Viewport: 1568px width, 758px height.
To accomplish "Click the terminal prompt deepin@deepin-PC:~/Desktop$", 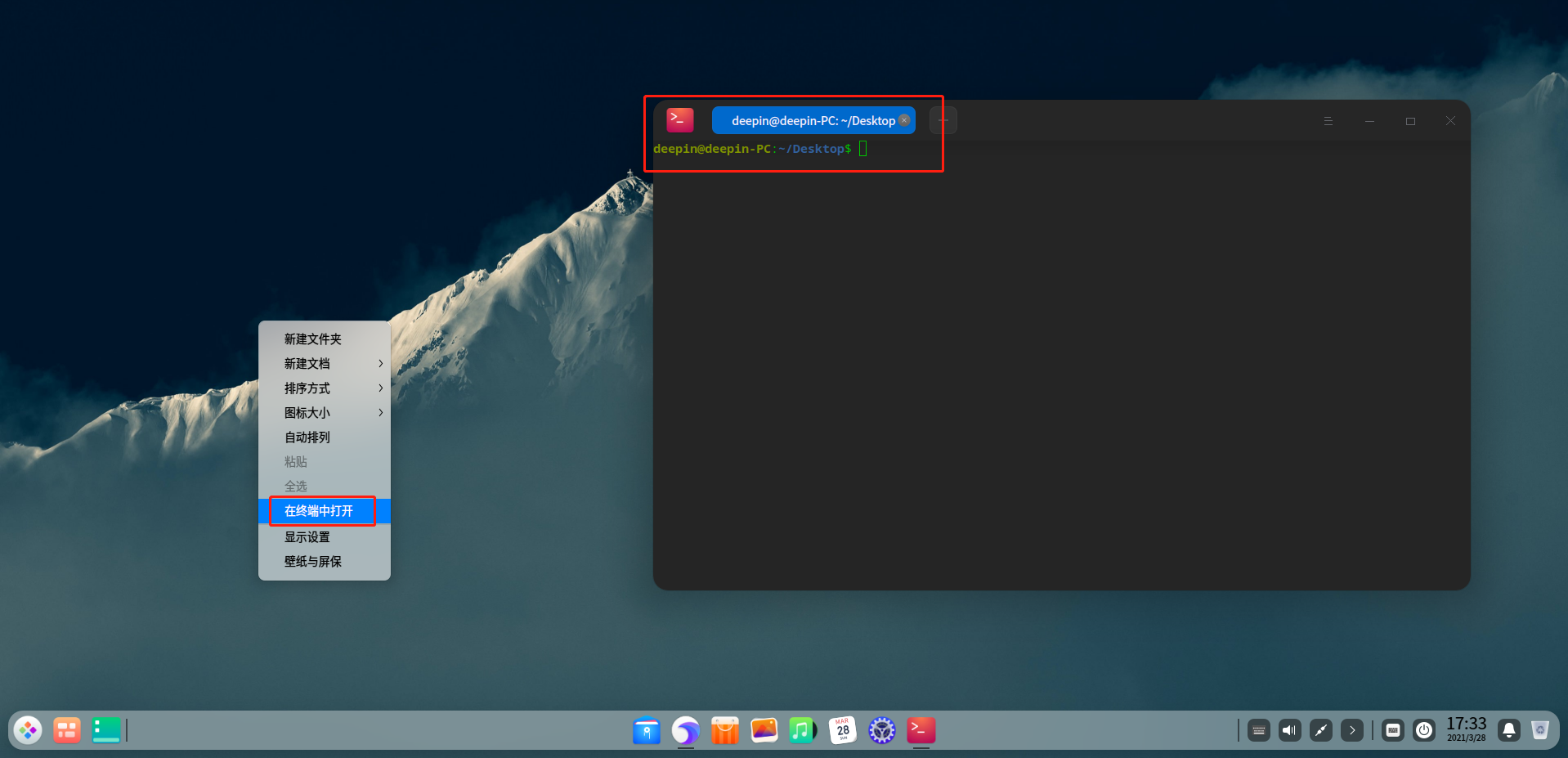I will (x=752, y=149).
